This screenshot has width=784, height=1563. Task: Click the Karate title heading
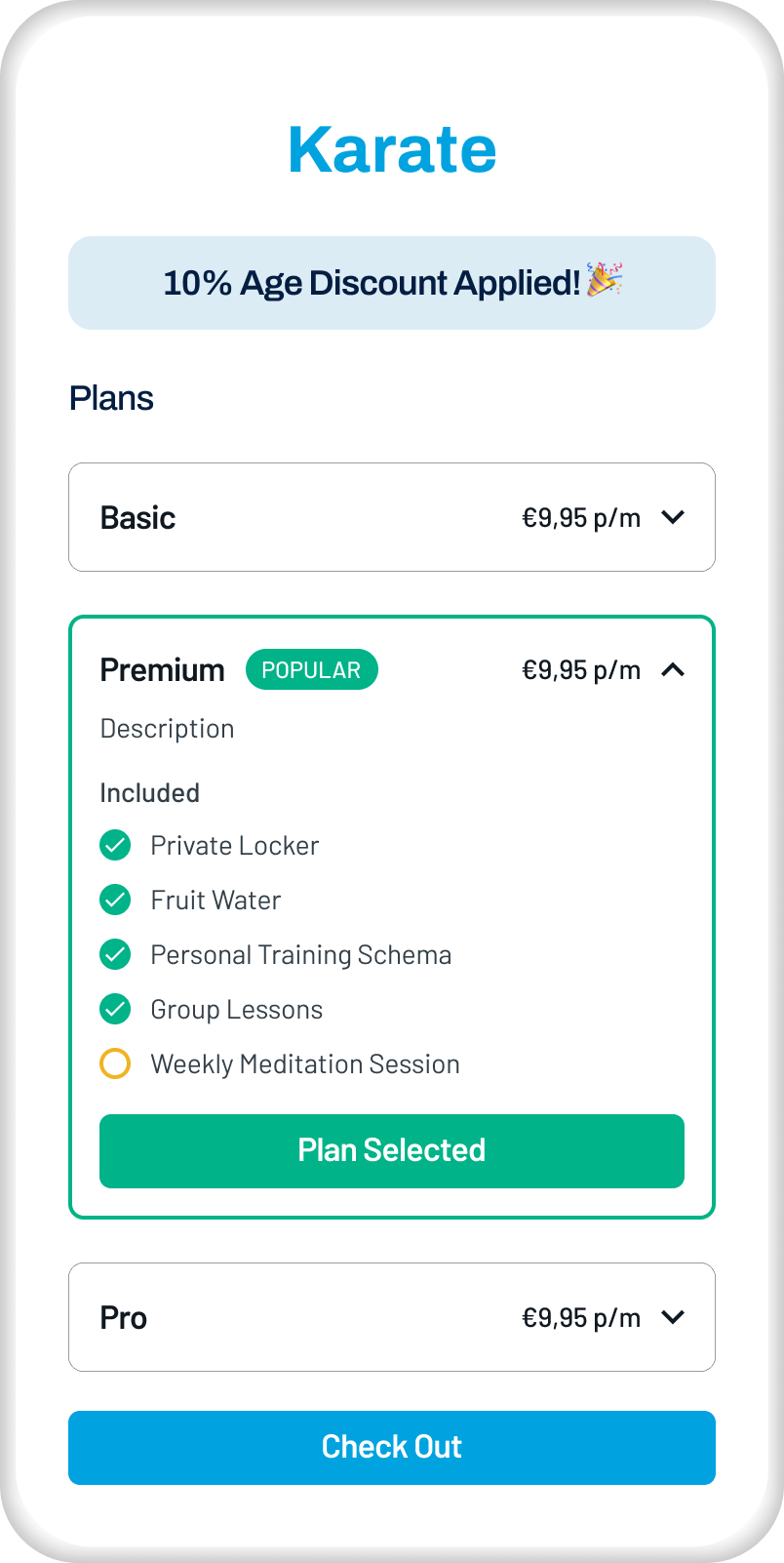(x=392, y=150)
